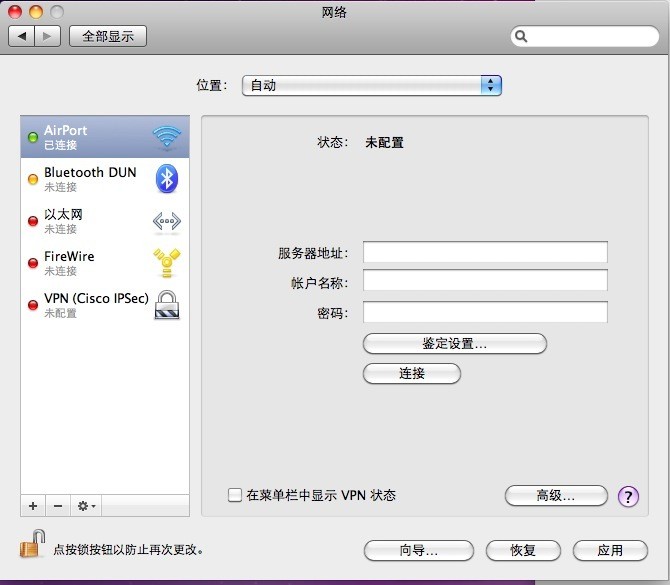
Task: Focus the 密码 input field
Action: coord(485,312)
